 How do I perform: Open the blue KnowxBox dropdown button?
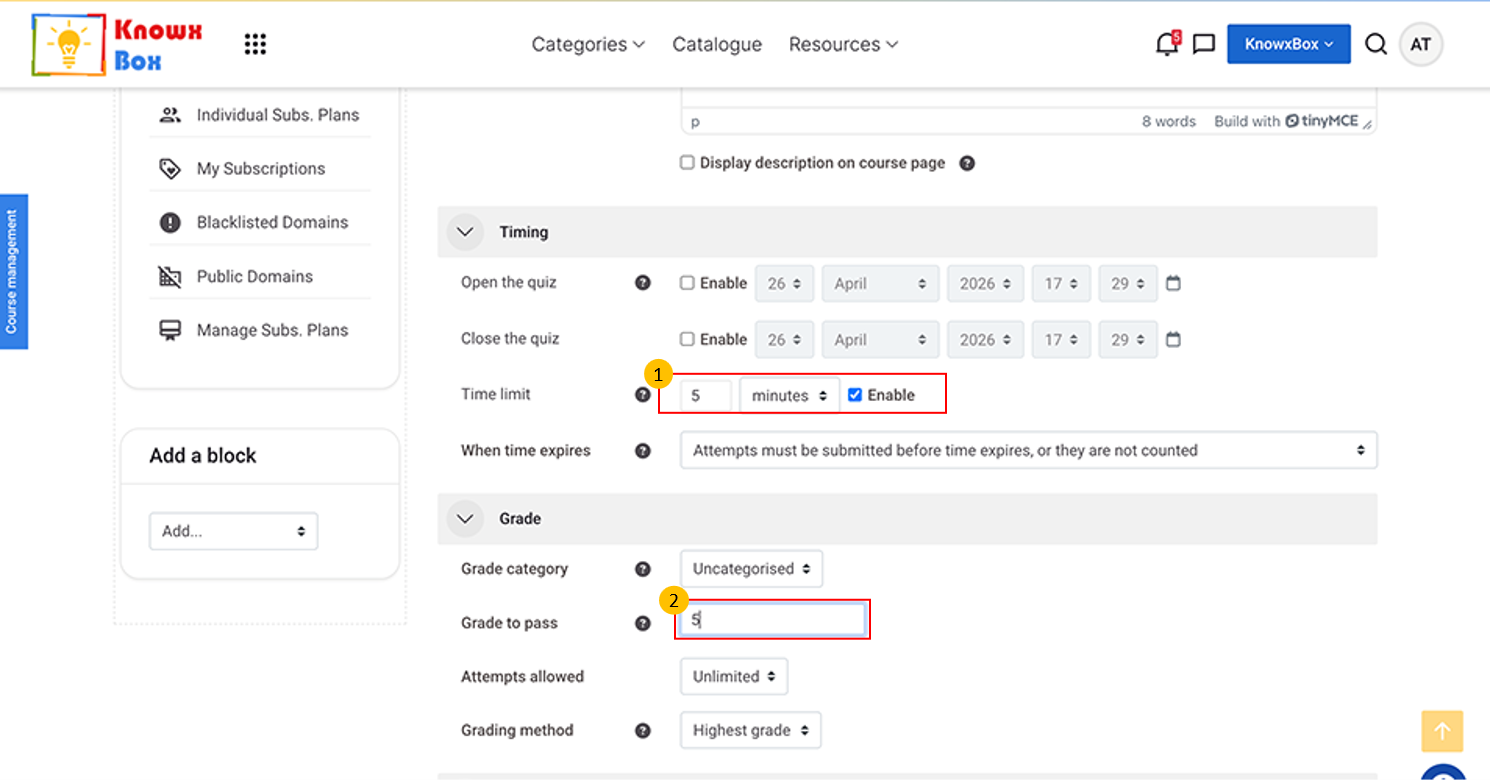click(1289, 44)
